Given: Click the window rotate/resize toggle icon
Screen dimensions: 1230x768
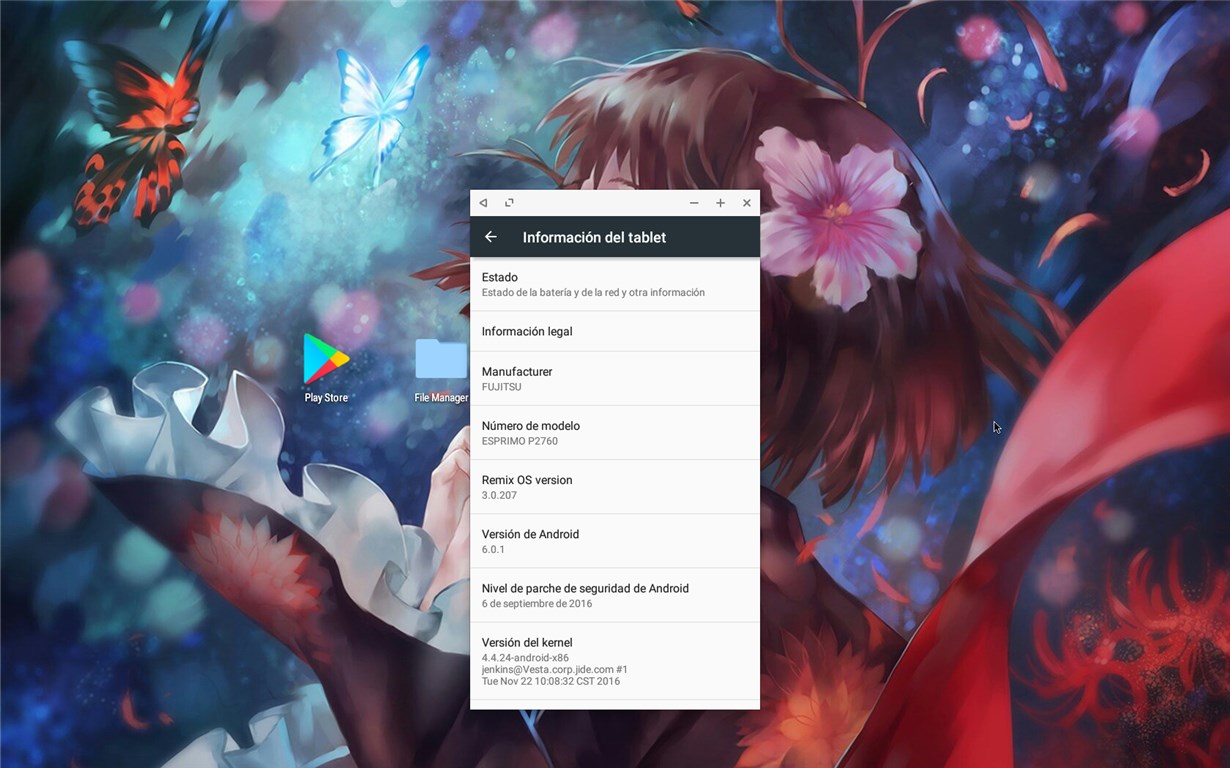Looking at the screenshot, I should click(x=509, y=203).
